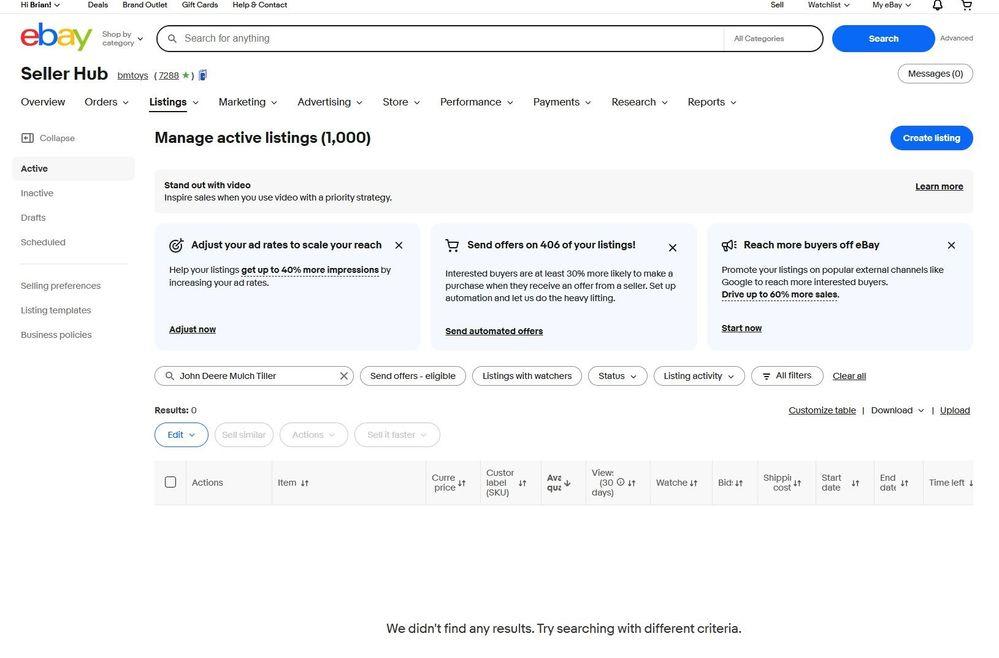The image size is (999, 658).
Task: Open the Customize table link
Action: click(822, 410)
